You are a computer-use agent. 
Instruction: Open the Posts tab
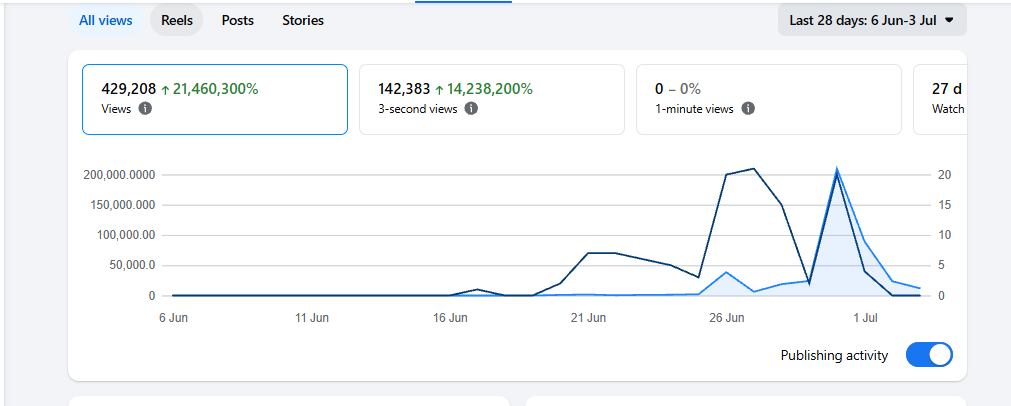[238, 20]
